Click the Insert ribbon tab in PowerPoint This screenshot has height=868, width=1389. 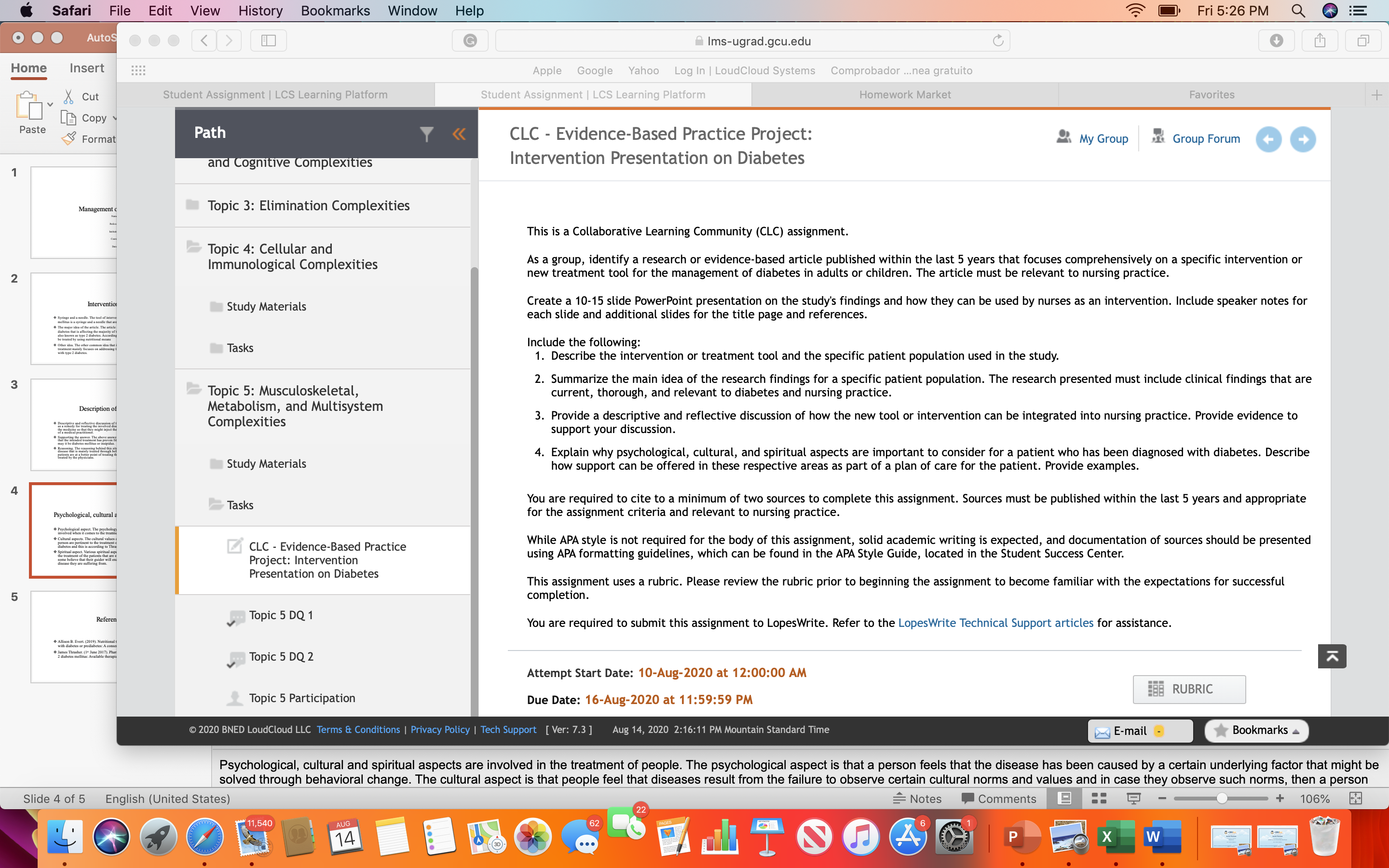coord(87,68)
